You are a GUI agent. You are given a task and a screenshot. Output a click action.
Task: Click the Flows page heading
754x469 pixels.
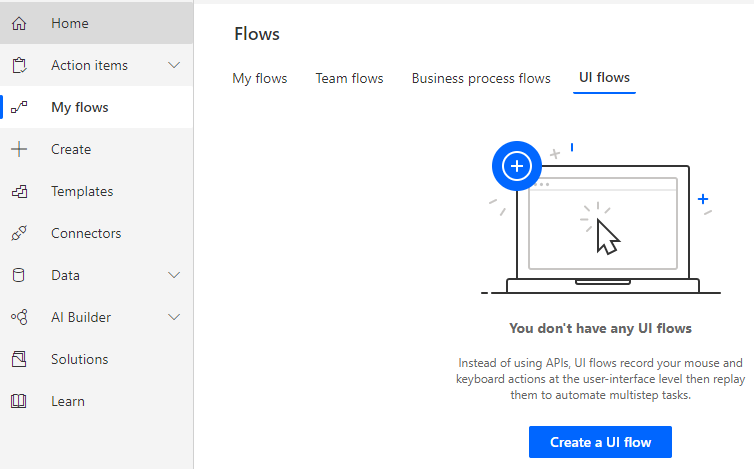257,34
